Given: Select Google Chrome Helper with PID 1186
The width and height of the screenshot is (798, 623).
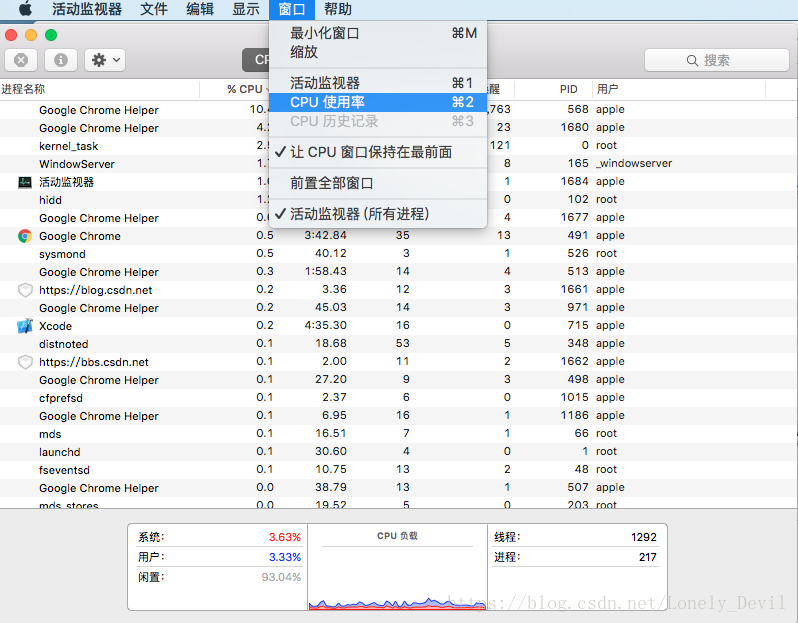Looking at the screenshot, I should point(399,416).
